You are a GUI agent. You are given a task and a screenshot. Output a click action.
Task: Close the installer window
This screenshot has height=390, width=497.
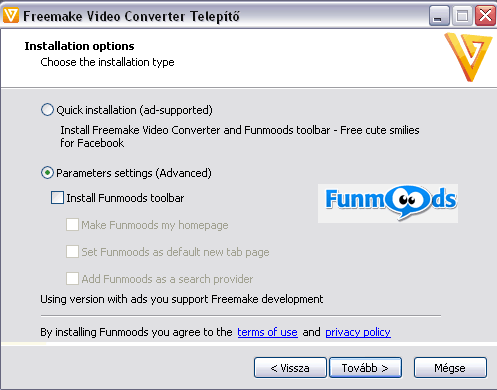(x=485, y=15)
